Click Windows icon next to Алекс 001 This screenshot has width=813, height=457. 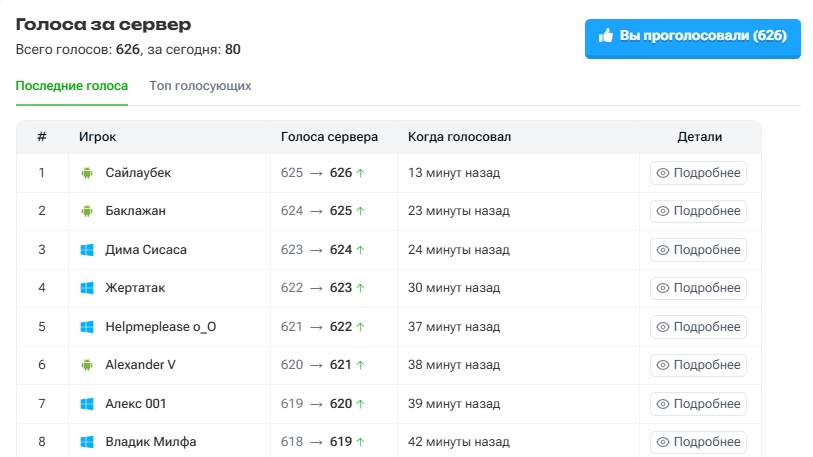tap(87, 404)
